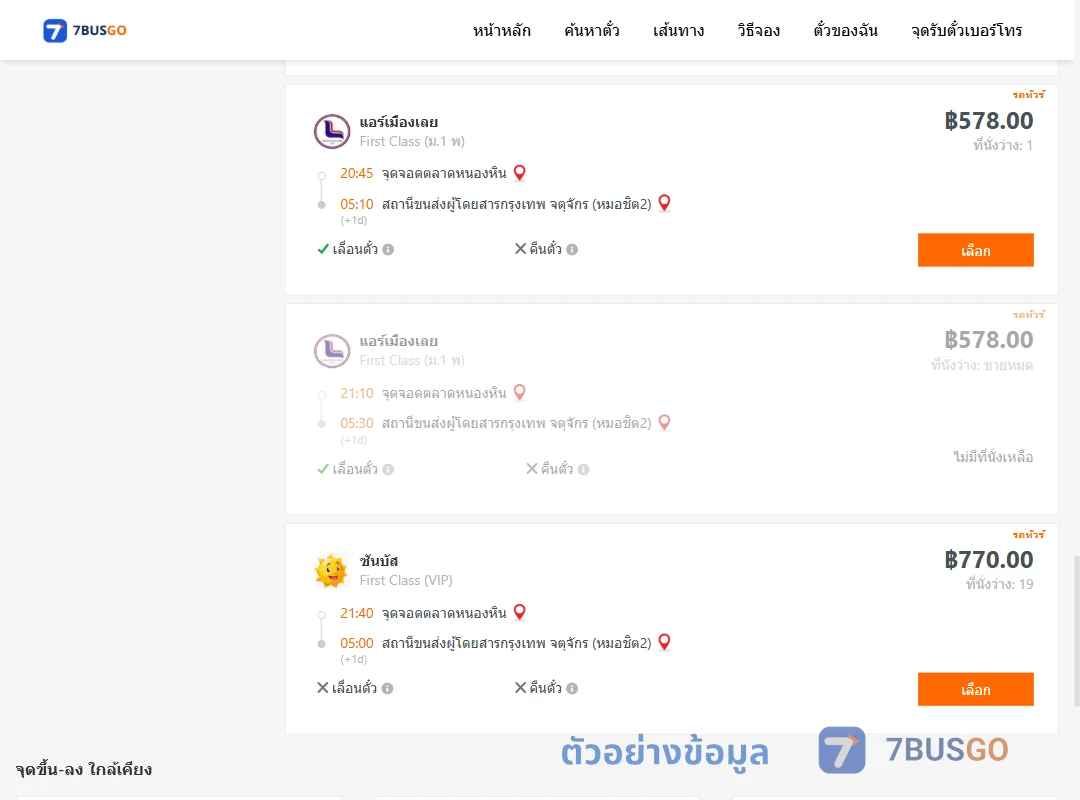Open จุดรับตั๋วเบอร์โทร navigation item
This screenshot has width=1080, height=800.
[x=966, y=30]
